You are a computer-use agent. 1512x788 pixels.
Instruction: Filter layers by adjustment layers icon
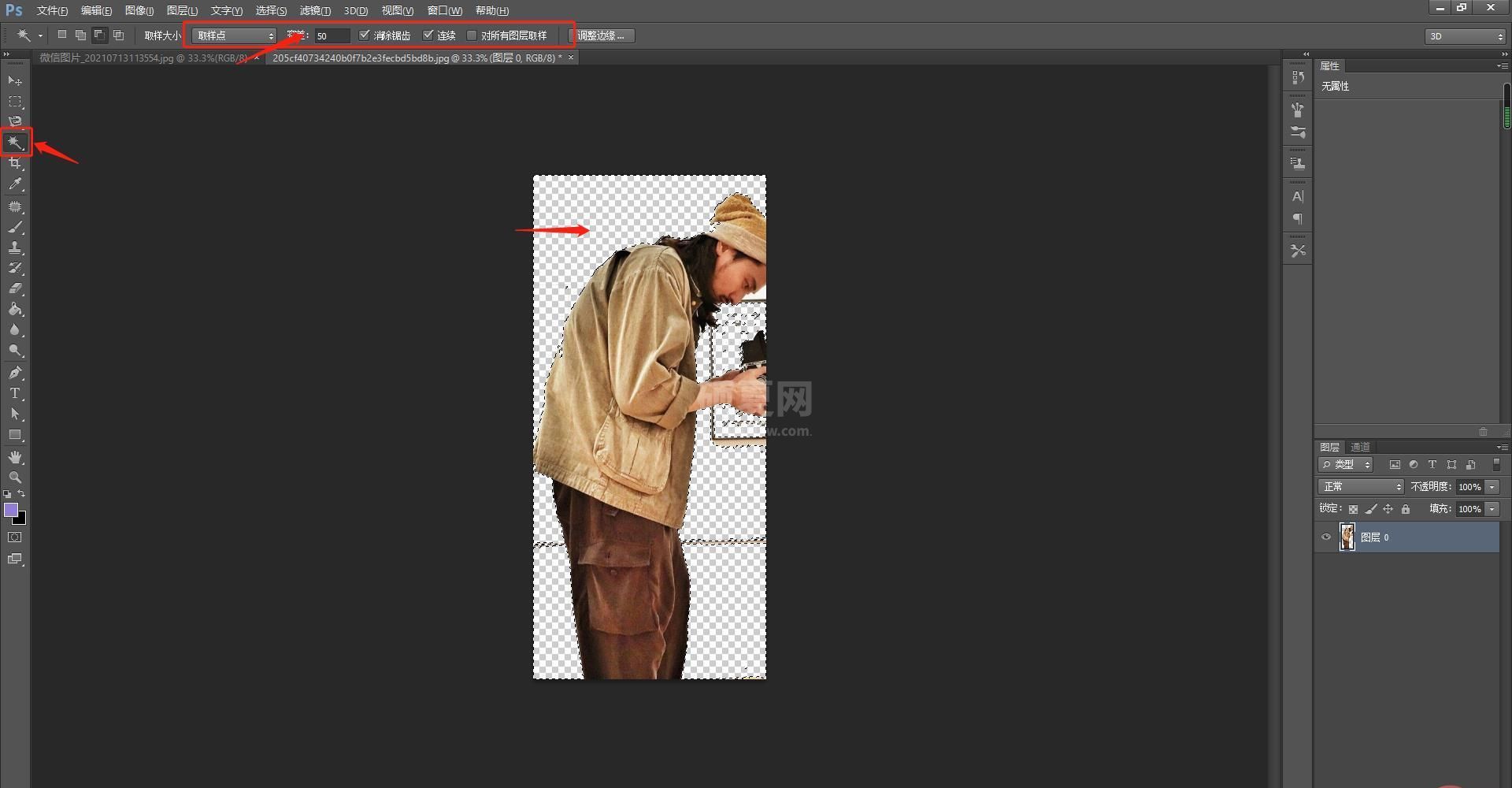(1414, 465)
